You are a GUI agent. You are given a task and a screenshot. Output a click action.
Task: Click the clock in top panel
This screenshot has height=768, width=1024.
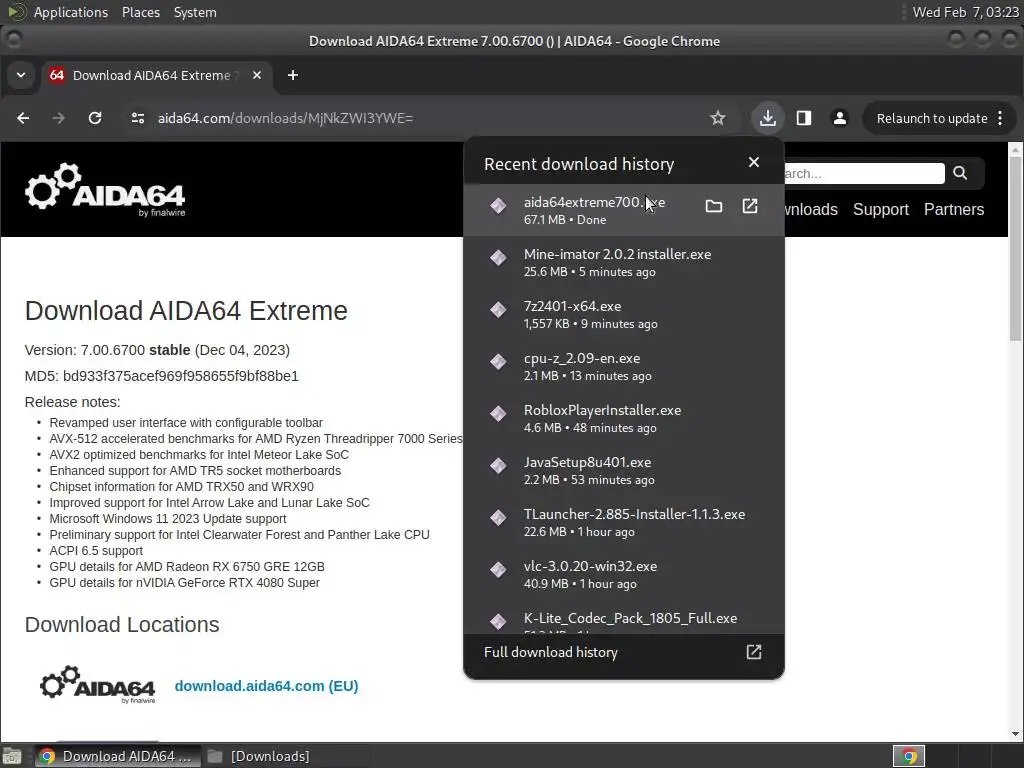click(965, 12)
